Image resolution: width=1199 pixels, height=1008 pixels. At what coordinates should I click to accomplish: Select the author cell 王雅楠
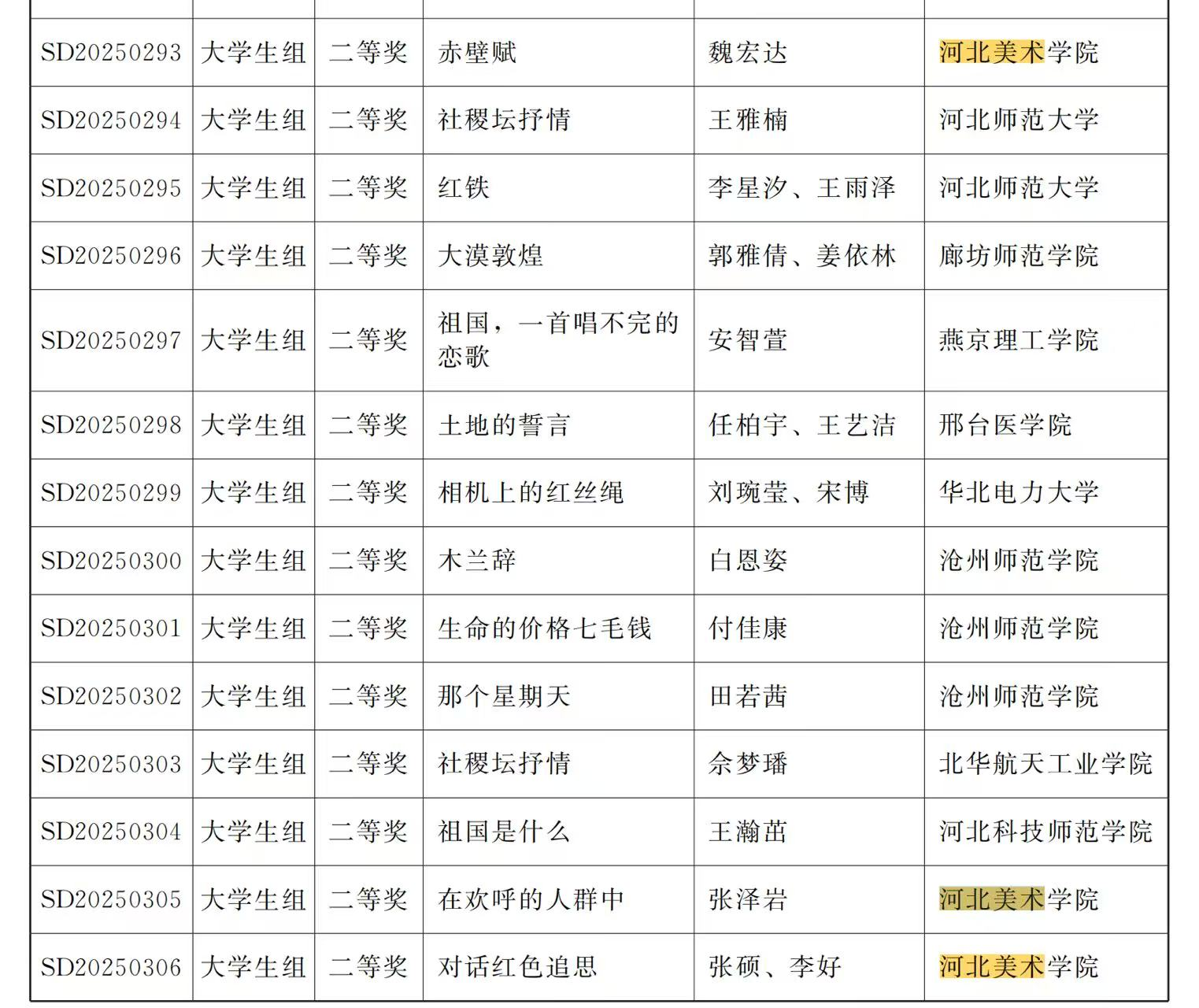coord(748,120)
